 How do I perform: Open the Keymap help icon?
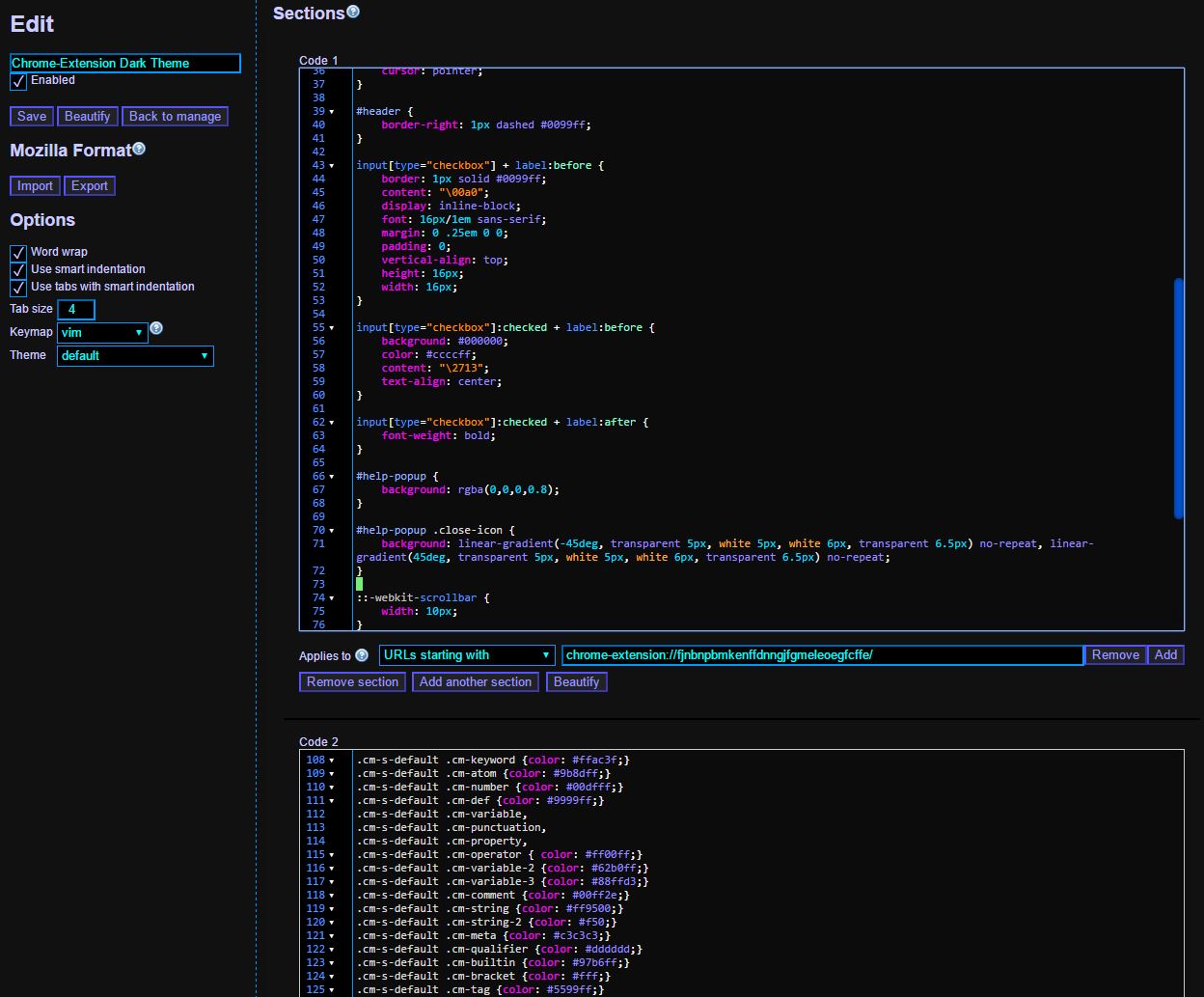[156, 328]
